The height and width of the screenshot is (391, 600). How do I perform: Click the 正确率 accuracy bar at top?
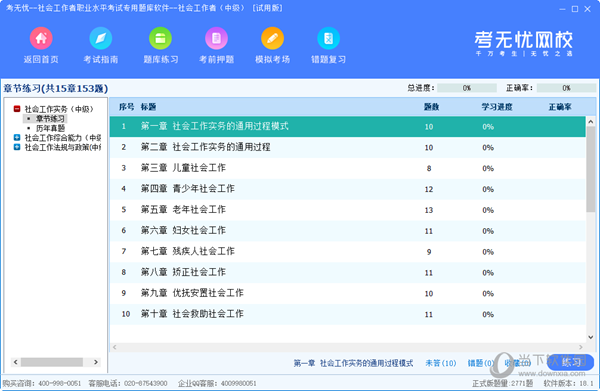[x=566, y=88]
